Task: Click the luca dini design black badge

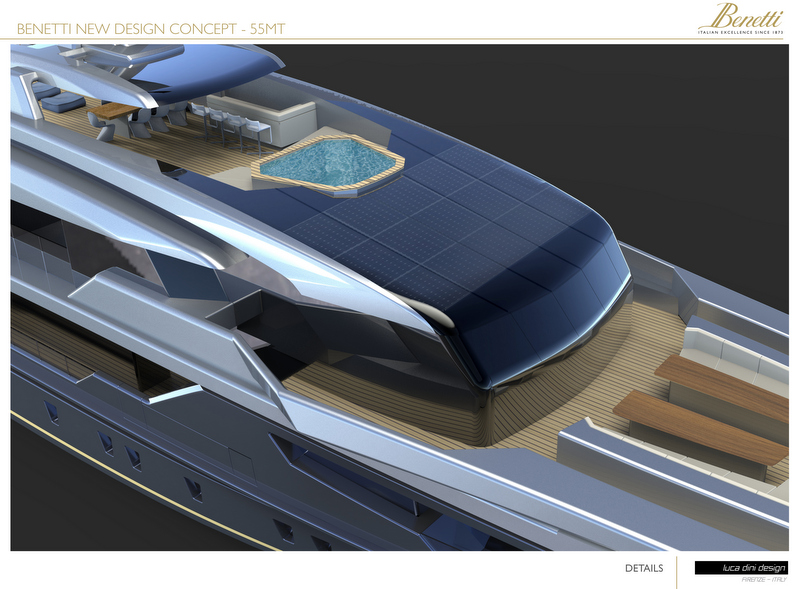Action: coord(741,568)
